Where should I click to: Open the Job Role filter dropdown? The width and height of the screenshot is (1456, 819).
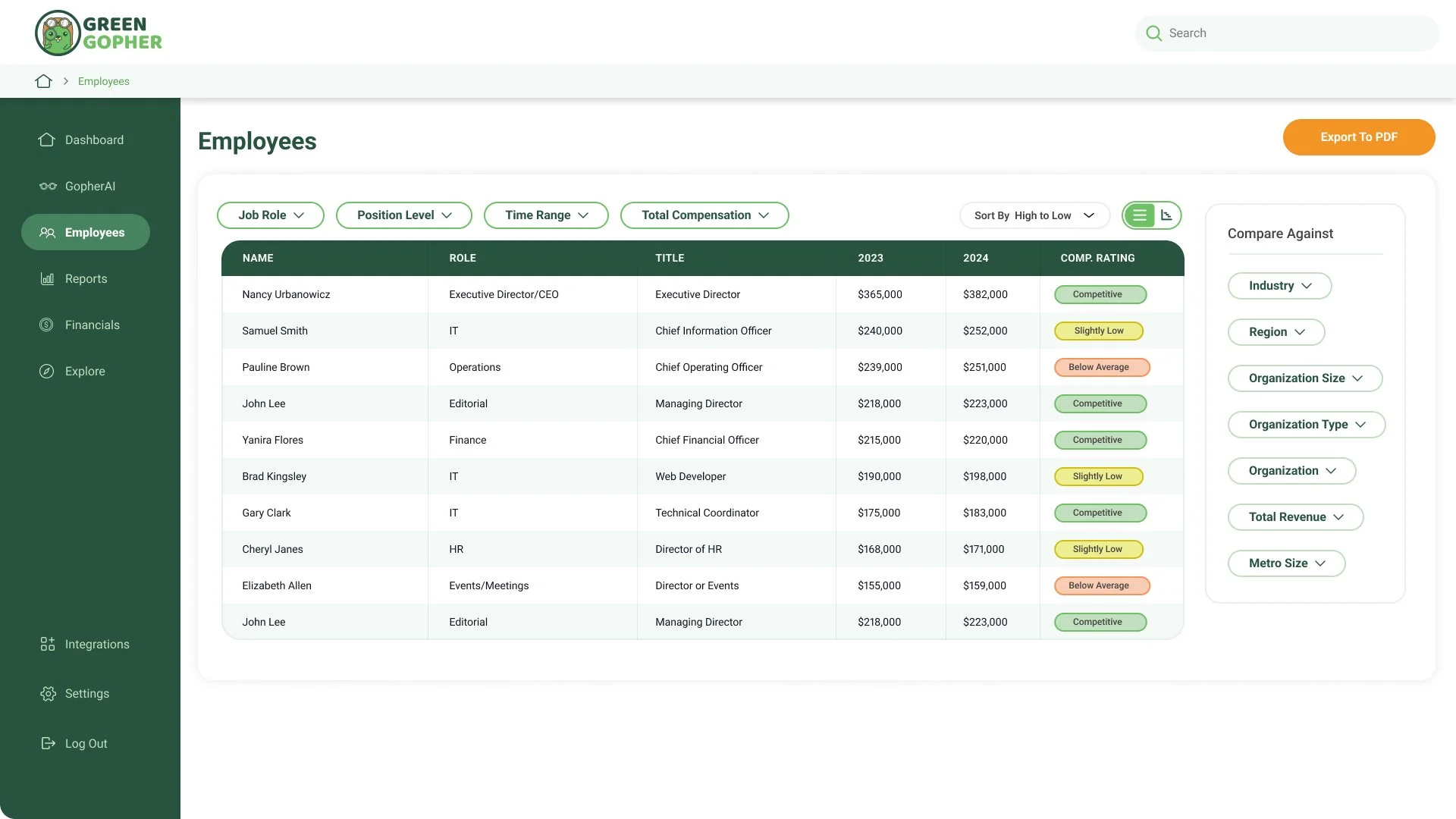pyautogui.click(x=271, y=215)
